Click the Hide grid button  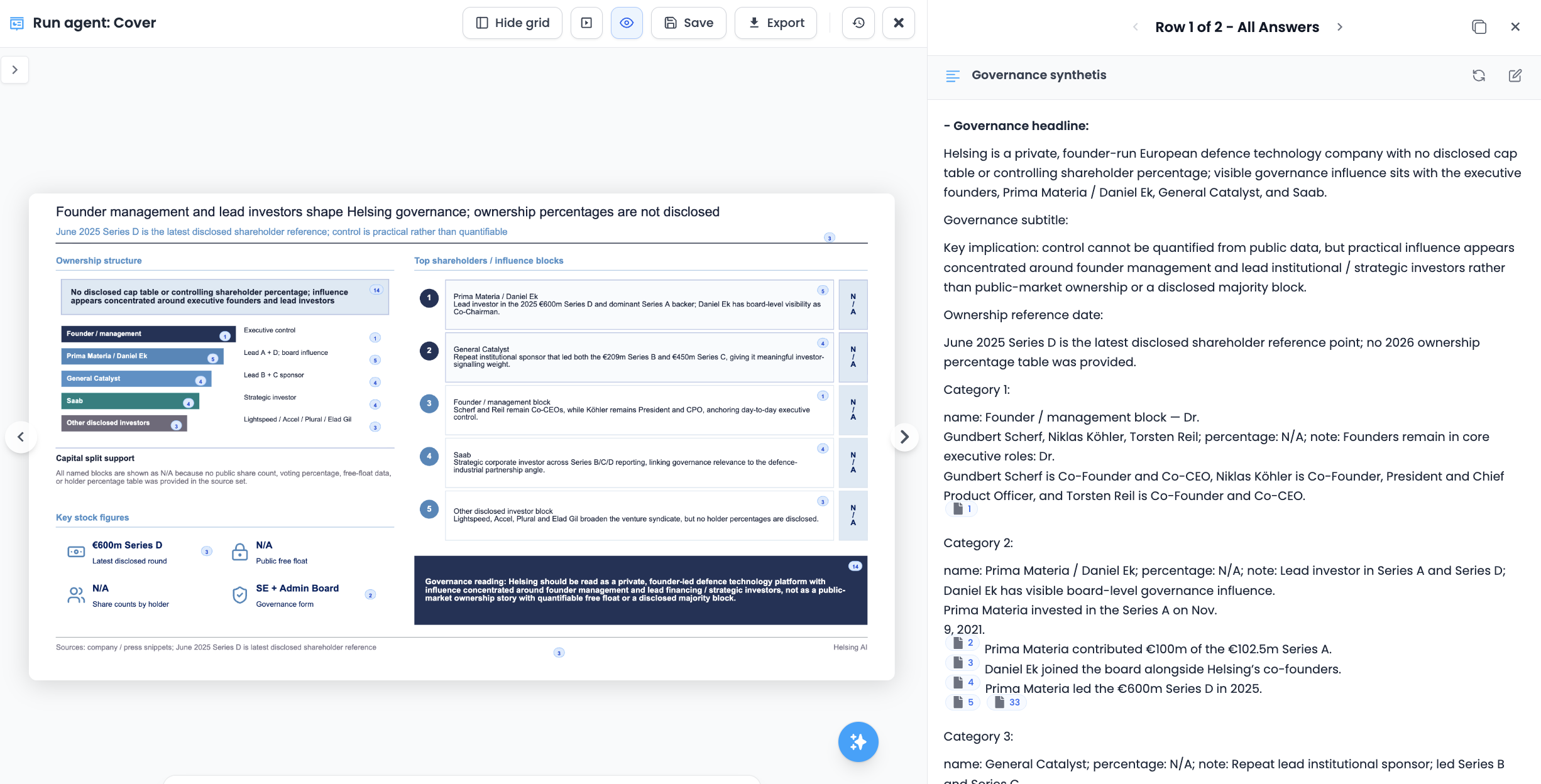click(x=512, y=23)
